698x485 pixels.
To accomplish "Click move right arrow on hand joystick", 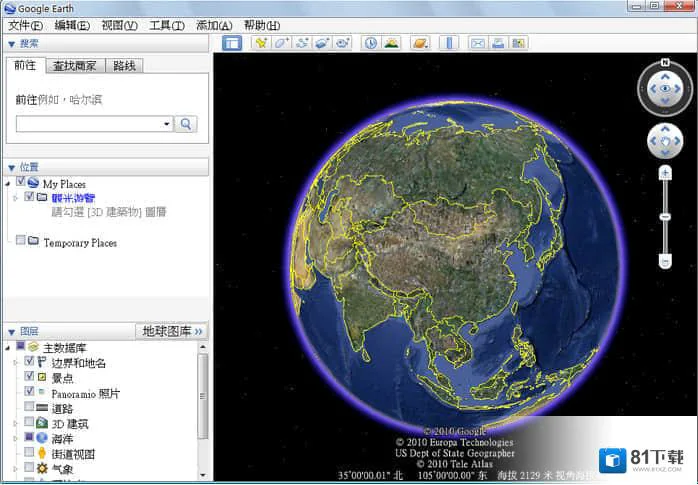I will click(x=677, y=141).
